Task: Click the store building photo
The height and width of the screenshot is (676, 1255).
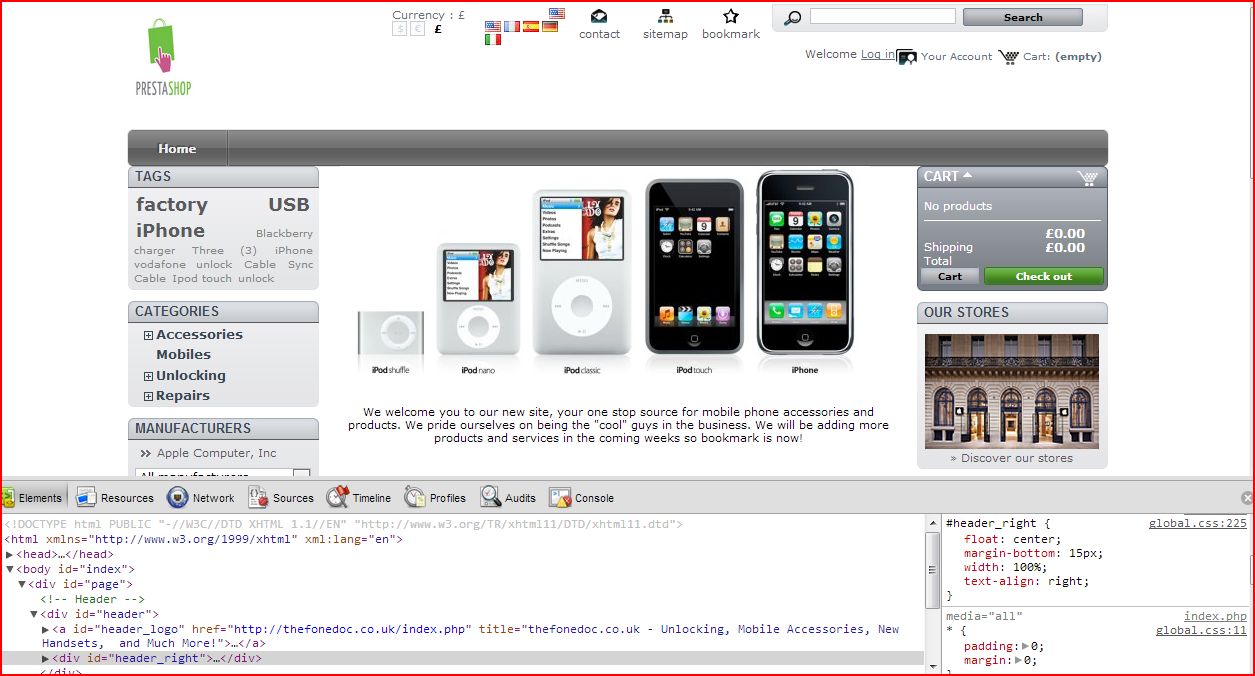Action: click(1012, 391)
